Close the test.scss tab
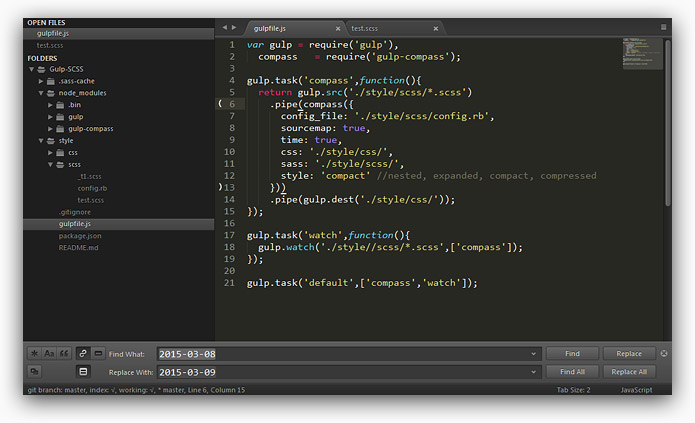The height and width of the screenshot is (423, 695). click(x=436, y=28)
